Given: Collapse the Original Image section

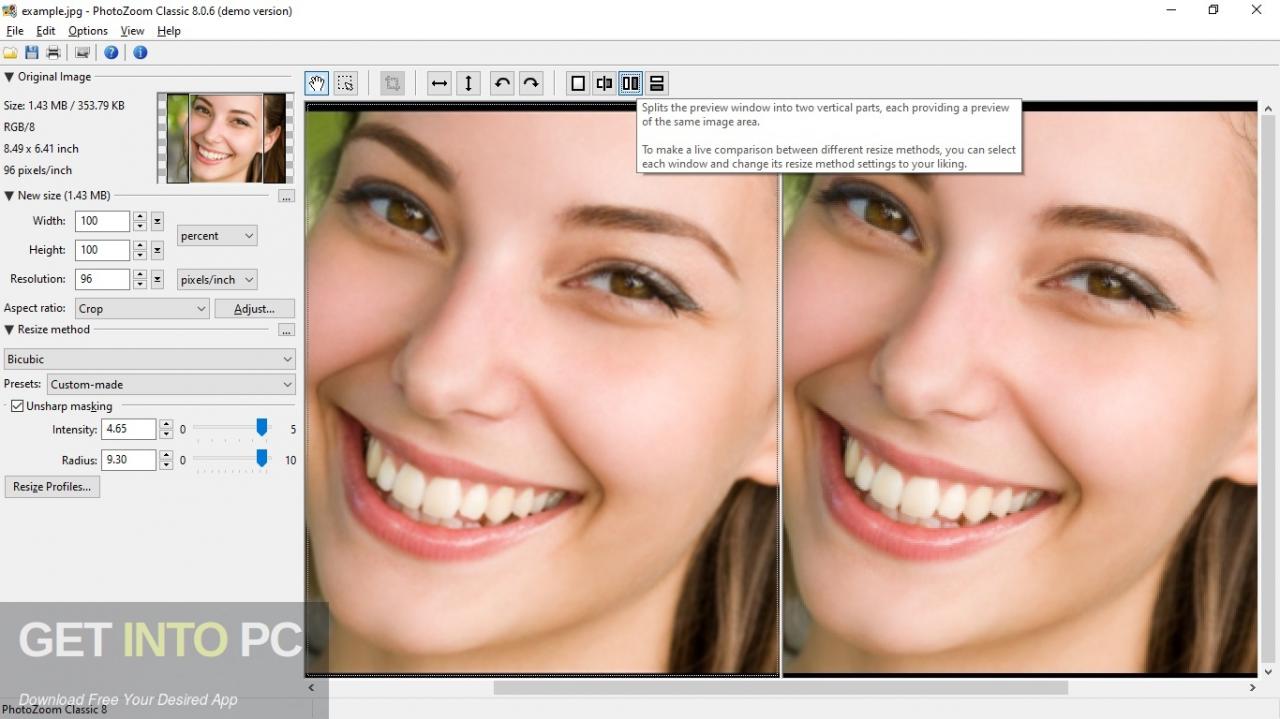Looking at the screenshot, I should (9, 77).
